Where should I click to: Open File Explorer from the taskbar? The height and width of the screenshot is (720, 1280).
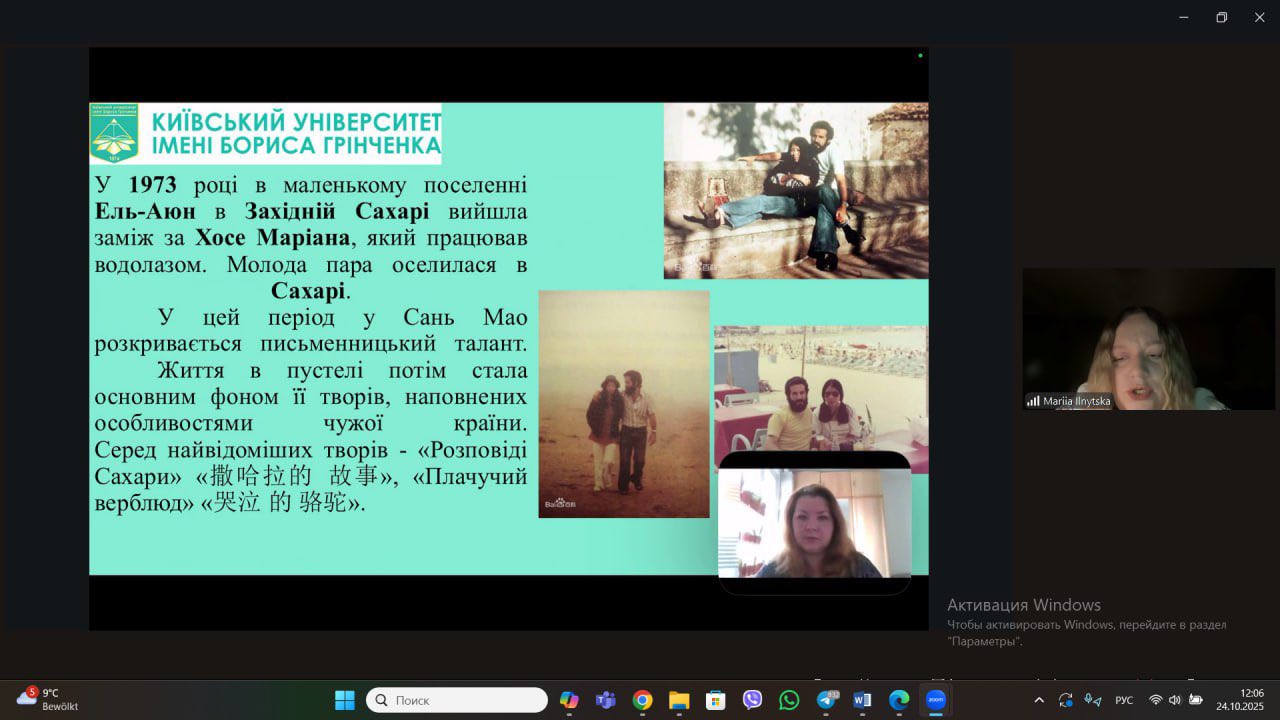[679, 700]
